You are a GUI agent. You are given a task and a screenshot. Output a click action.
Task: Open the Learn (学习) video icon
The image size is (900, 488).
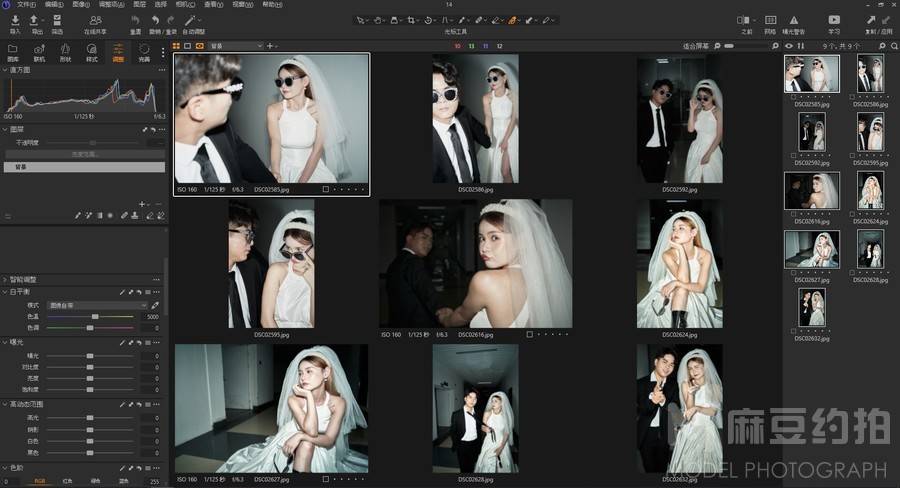[834, 21]
